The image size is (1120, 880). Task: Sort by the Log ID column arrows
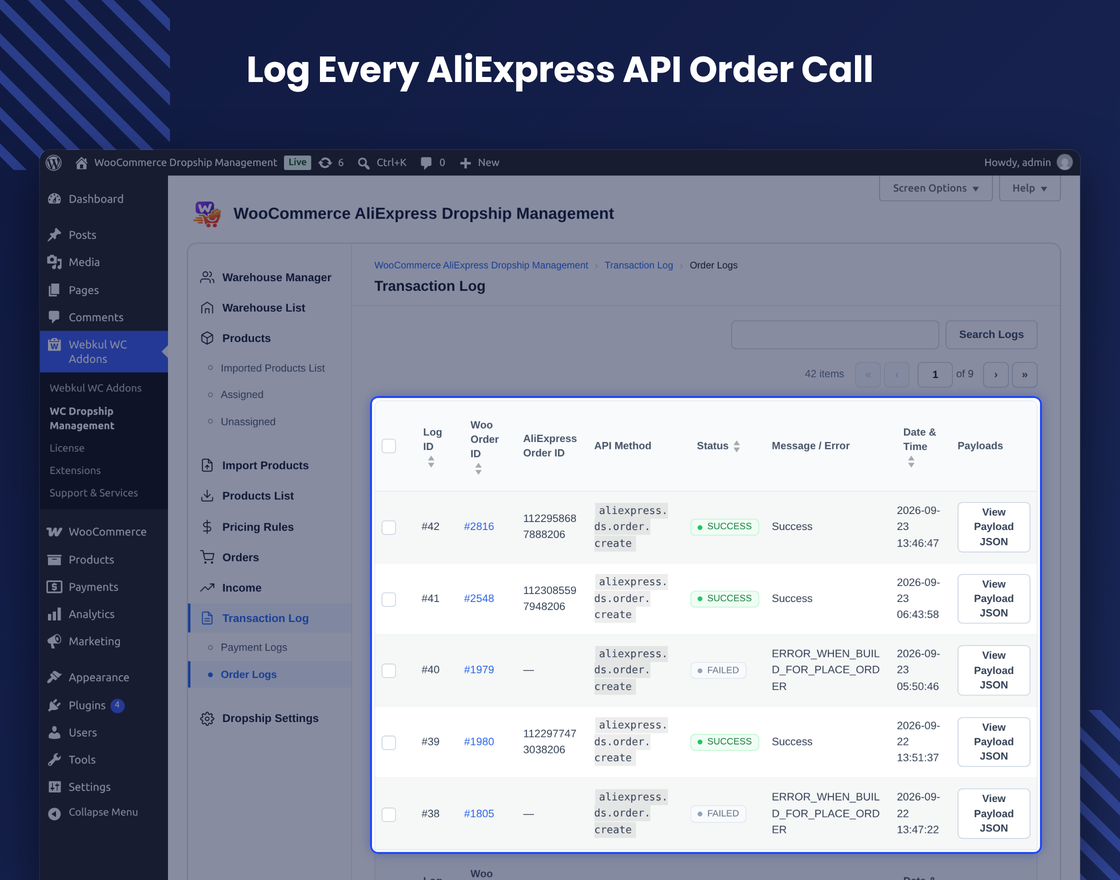pyautogui.click(x=431, y=462)
